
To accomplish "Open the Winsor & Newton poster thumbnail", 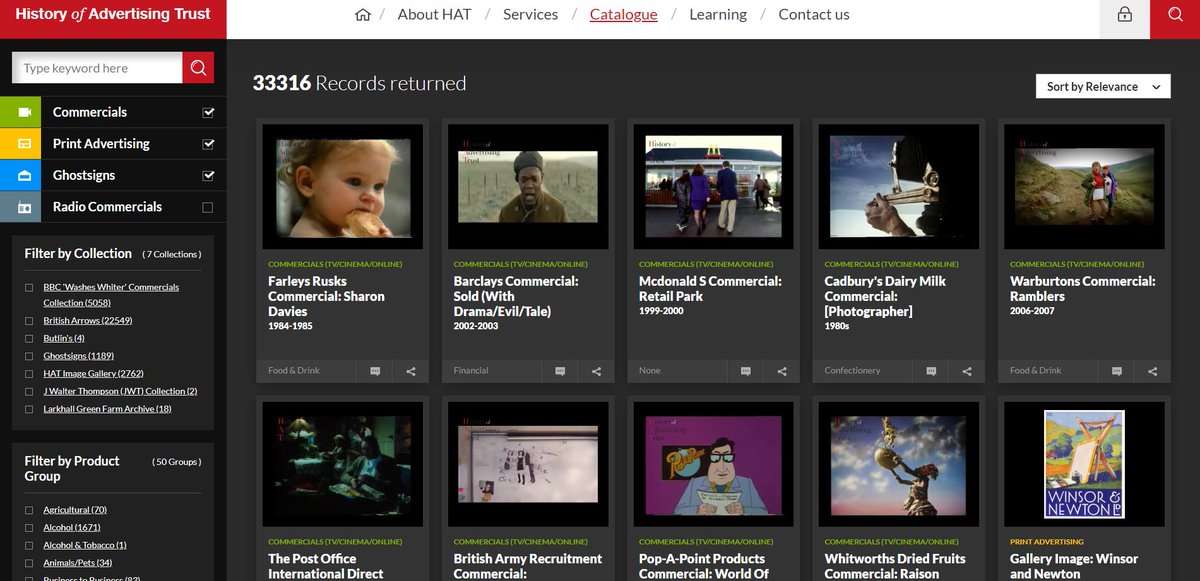I will point(1084,464).
